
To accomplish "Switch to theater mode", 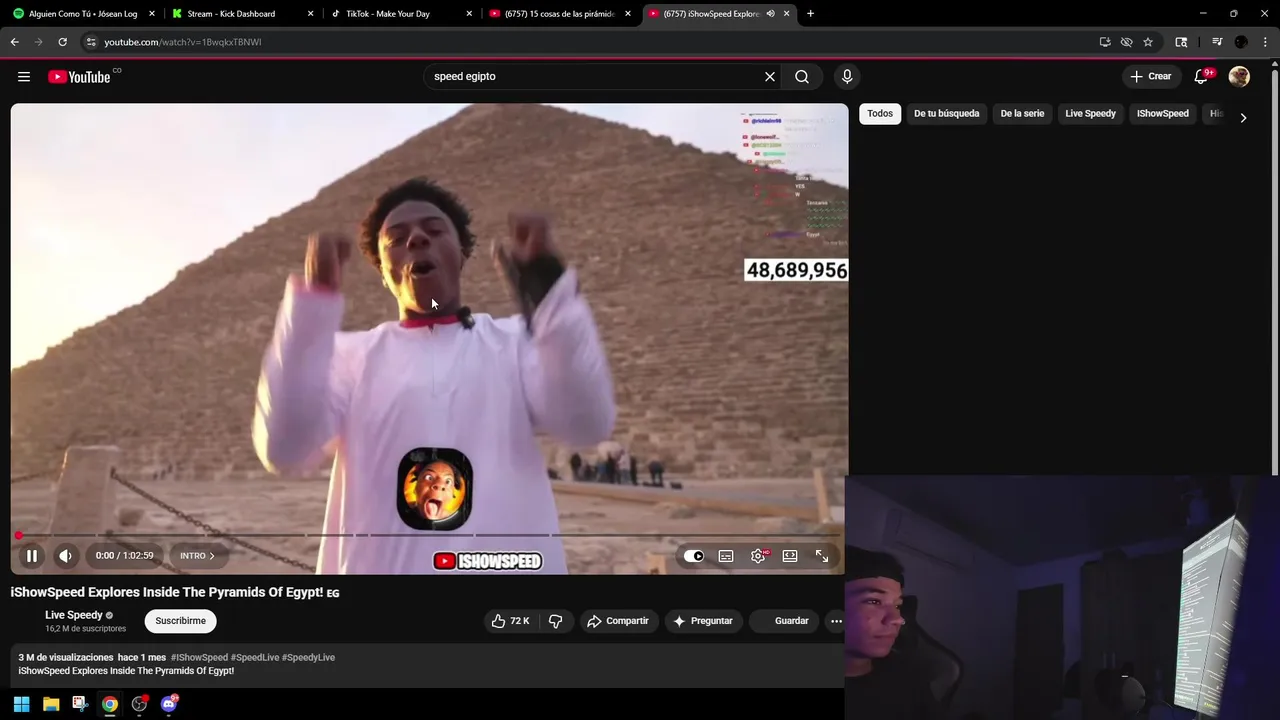I will pos(790,556).
